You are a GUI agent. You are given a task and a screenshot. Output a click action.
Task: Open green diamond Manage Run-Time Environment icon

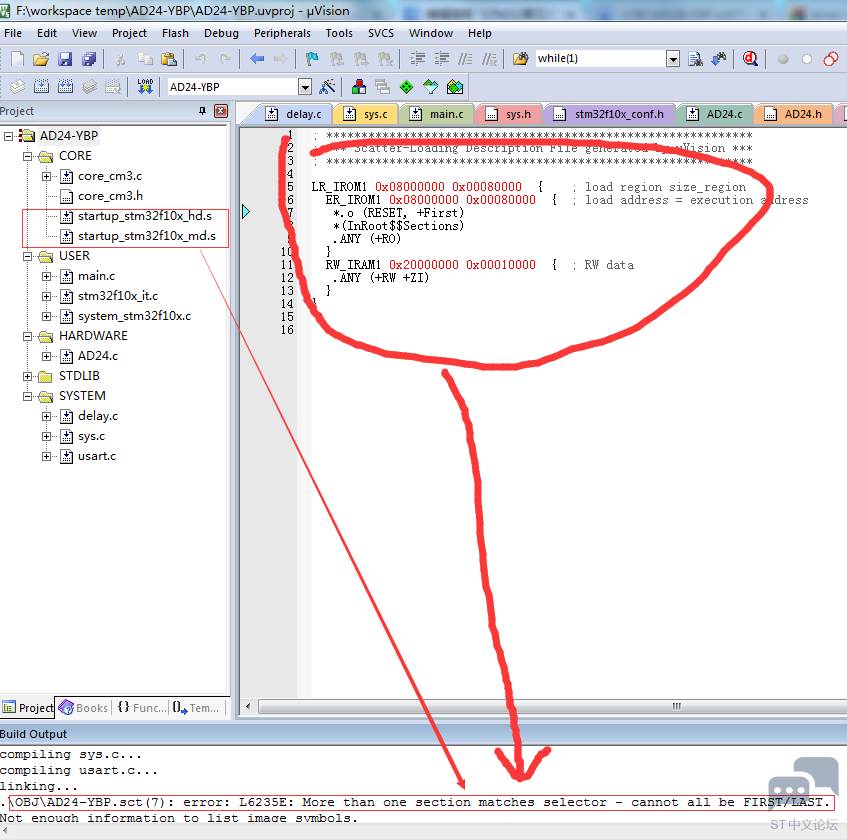[x=406, y=86]
